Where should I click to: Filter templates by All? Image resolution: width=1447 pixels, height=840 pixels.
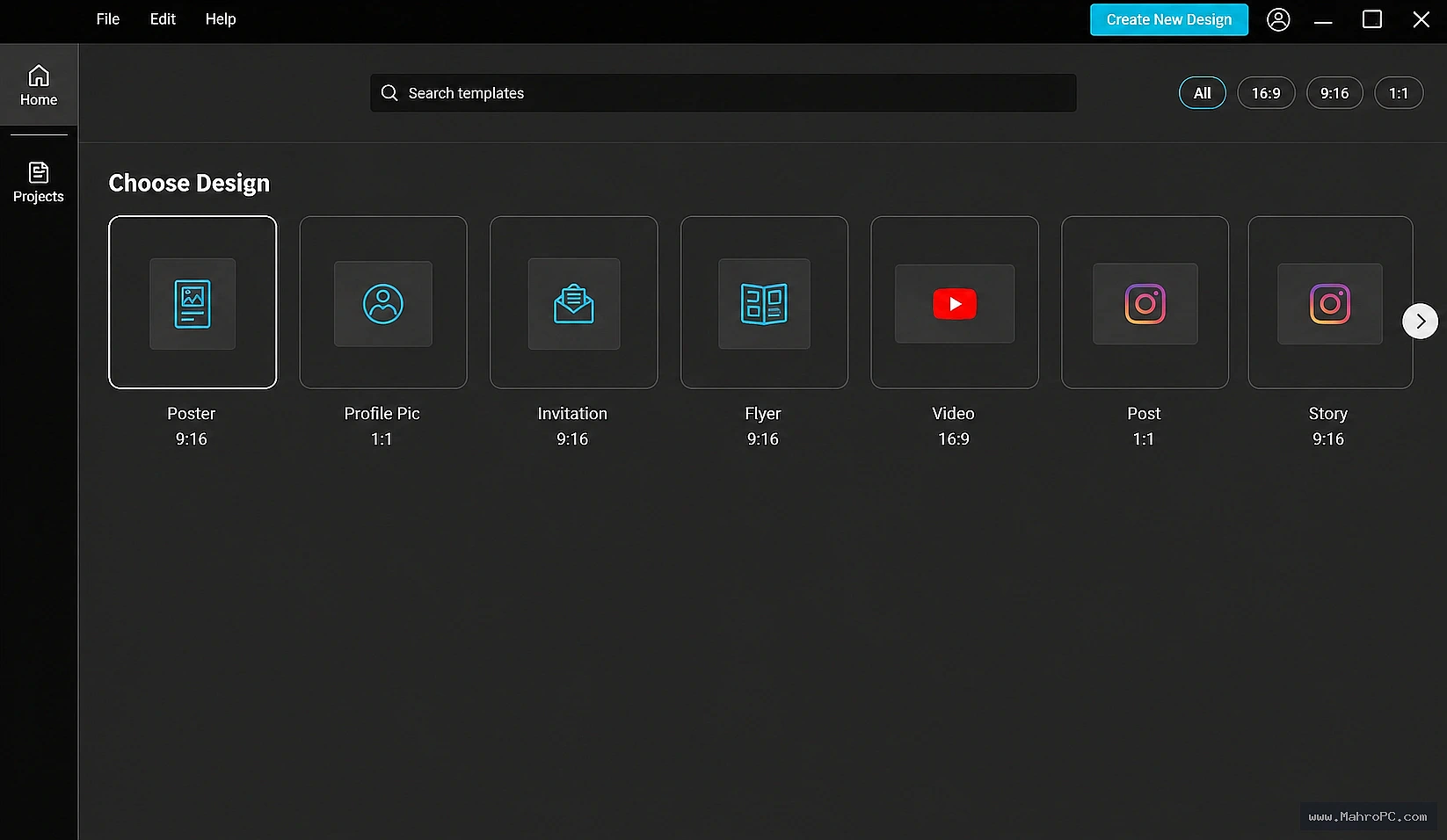click(x=1203, y=93)
